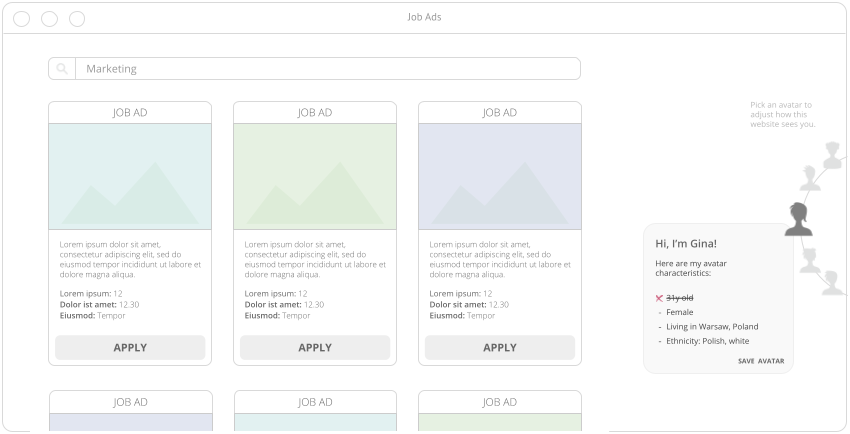Click the magnifier search icon

(62, 69)
